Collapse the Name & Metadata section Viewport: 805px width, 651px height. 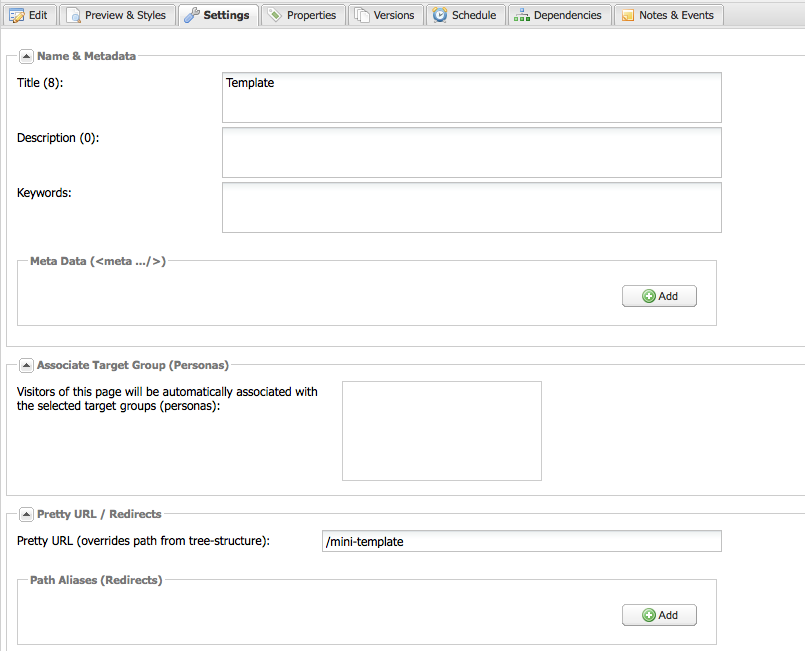coord(26,56)
